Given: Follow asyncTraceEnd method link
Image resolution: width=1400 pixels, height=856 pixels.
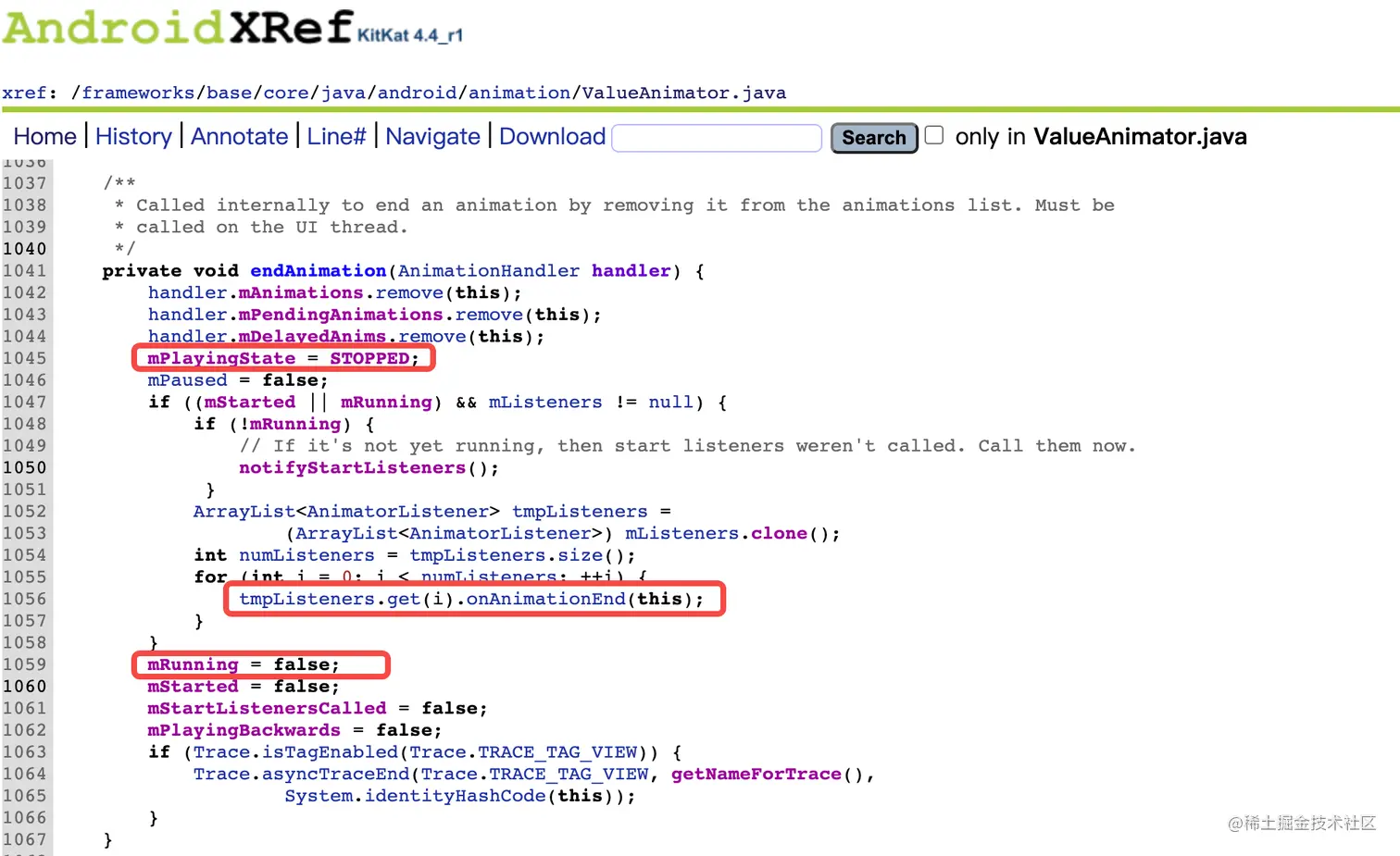Looking at the screenshot, I should 335,775.
